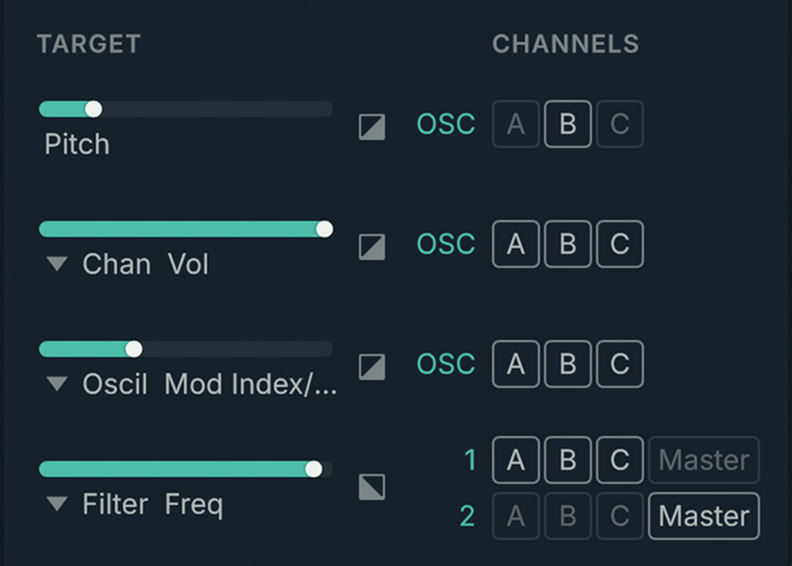Click the Master button for filter 2

pyautogui.click(x=704, y=516)
